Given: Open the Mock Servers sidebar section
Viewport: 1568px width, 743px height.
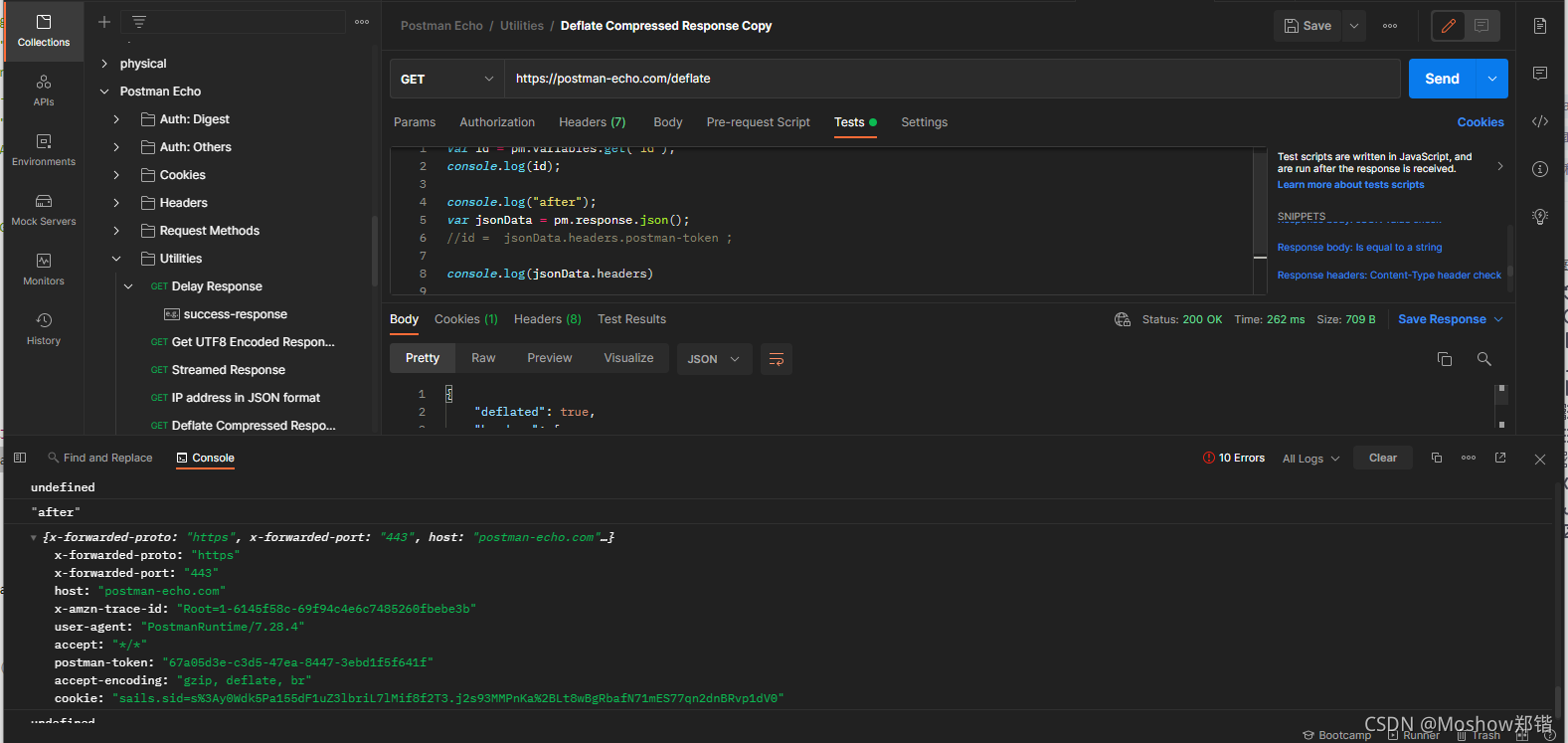Looking at the screenshot, I should click(x=44, y=210).
